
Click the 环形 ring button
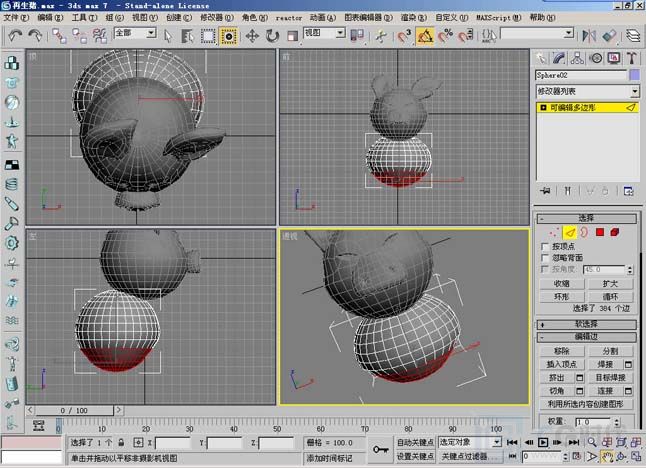562,297
